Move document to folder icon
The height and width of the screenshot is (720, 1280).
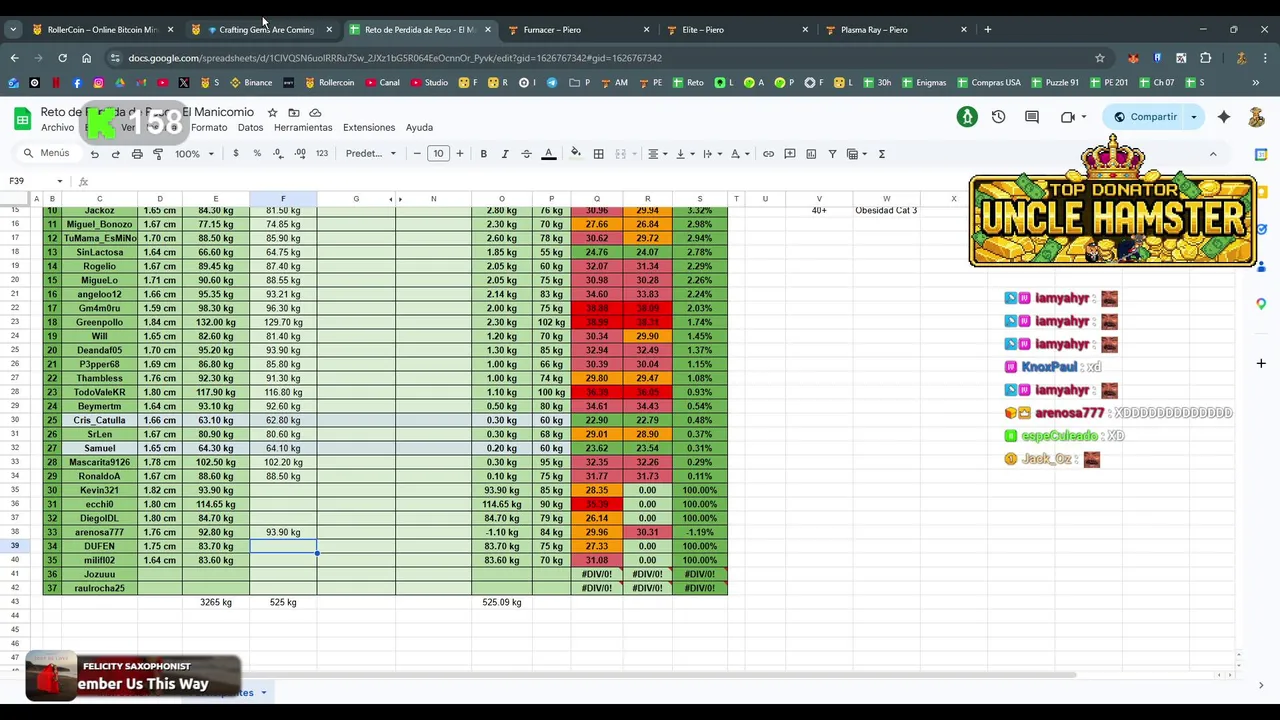click(x=294, y=113)
